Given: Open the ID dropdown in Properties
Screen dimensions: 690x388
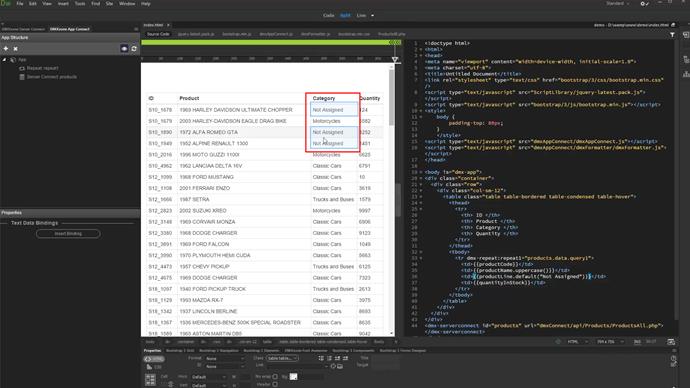Looking at the screenshot, I should (x=225, y=366).
